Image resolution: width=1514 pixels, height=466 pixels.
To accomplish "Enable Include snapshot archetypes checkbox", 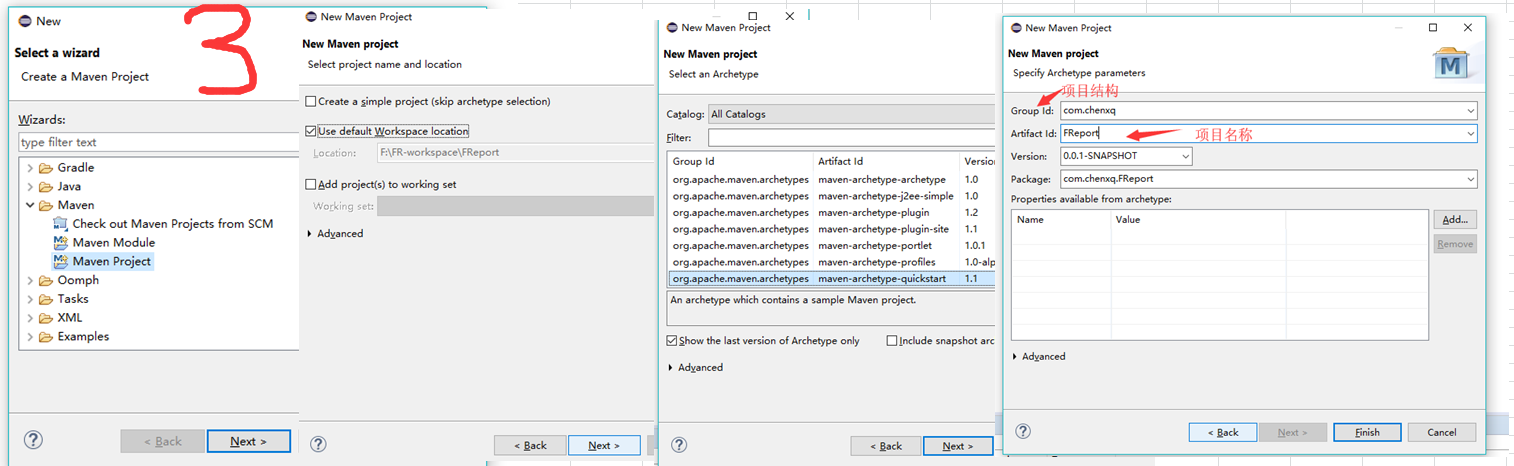I will tap(892, 341).
